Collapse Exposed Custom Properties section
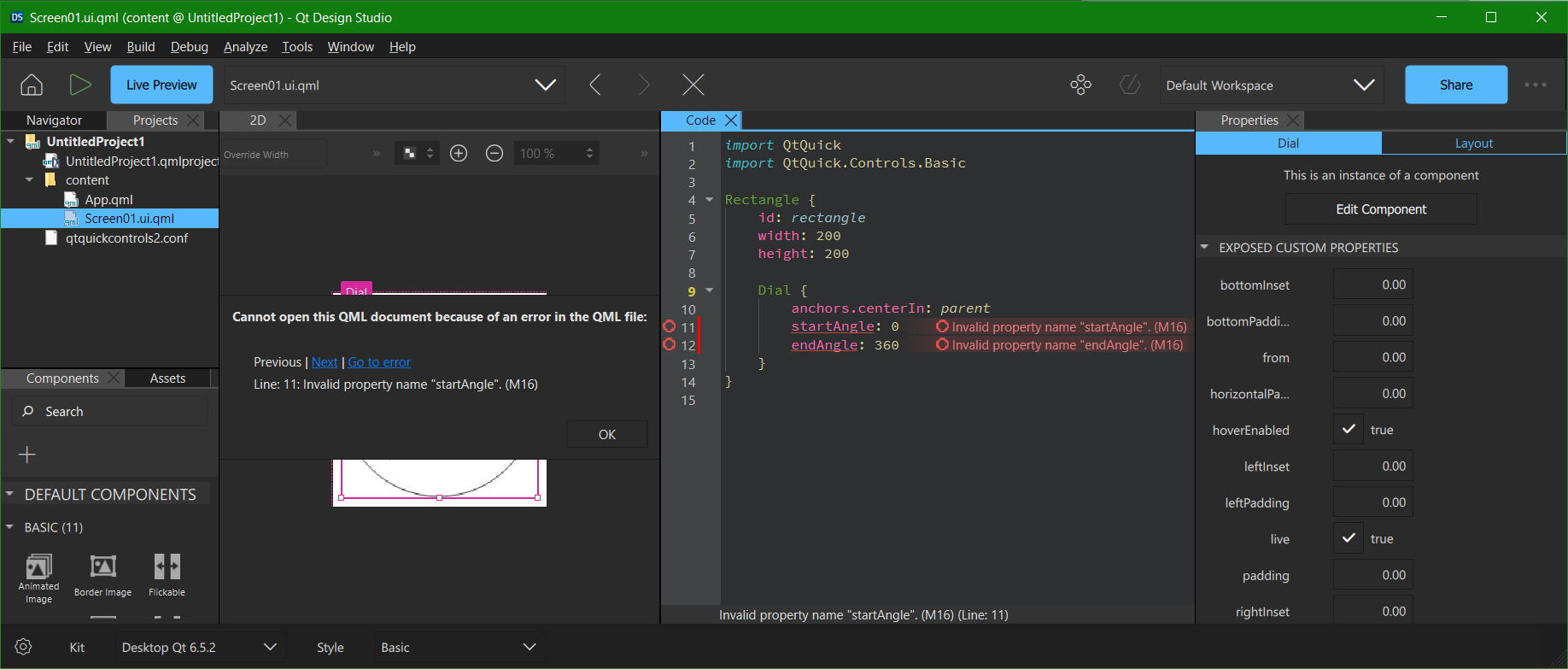 [1204, 247]
